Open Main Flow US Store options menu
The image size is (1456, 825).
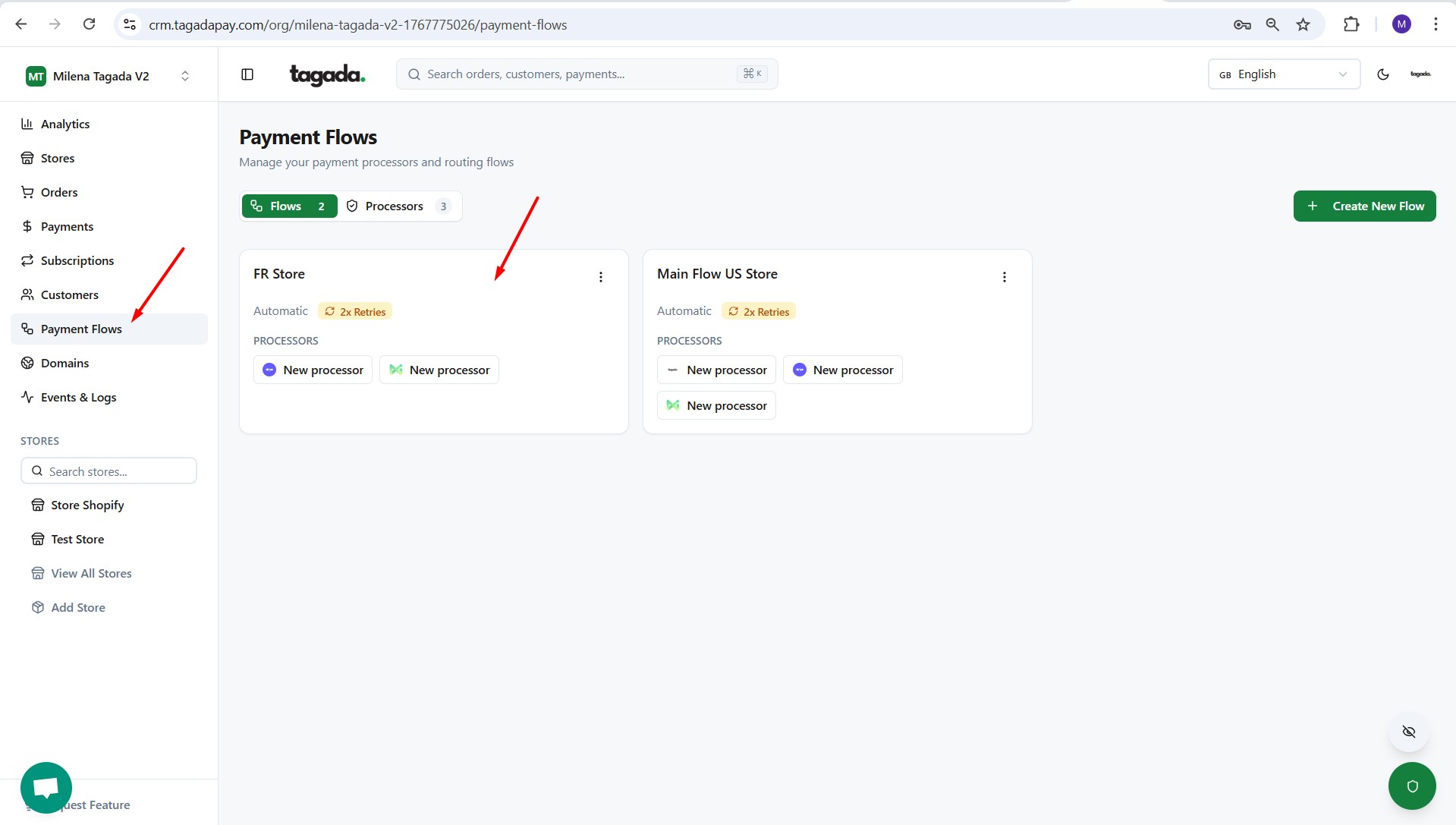(x=1004, y=277)
